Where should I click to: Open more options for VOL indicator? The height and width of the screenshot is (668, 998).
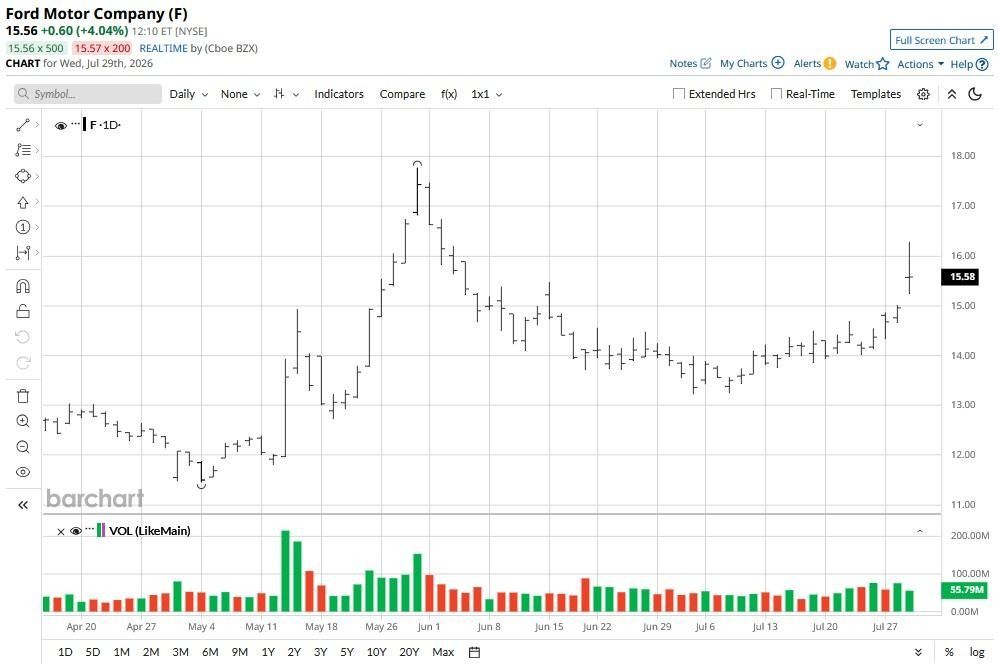(x=89, y=528)
